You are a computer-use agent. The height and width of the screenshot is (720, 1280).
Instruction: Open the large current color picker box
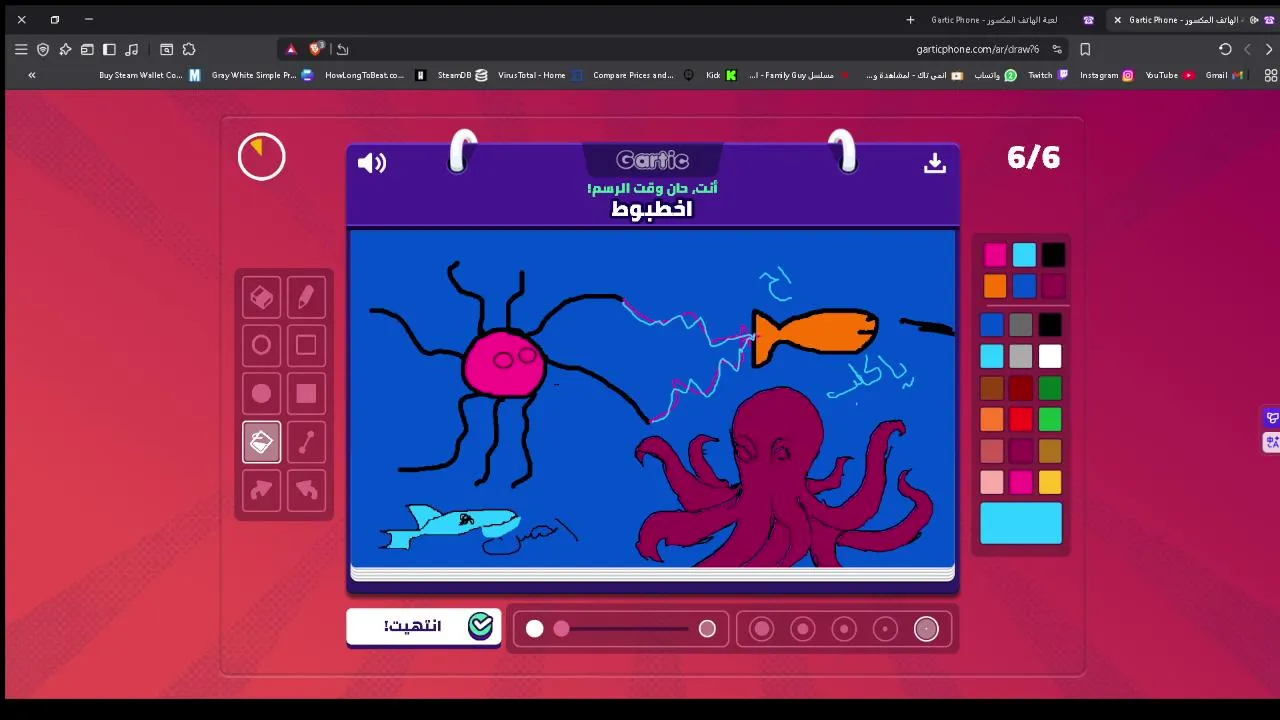[x=1021, y=523]
